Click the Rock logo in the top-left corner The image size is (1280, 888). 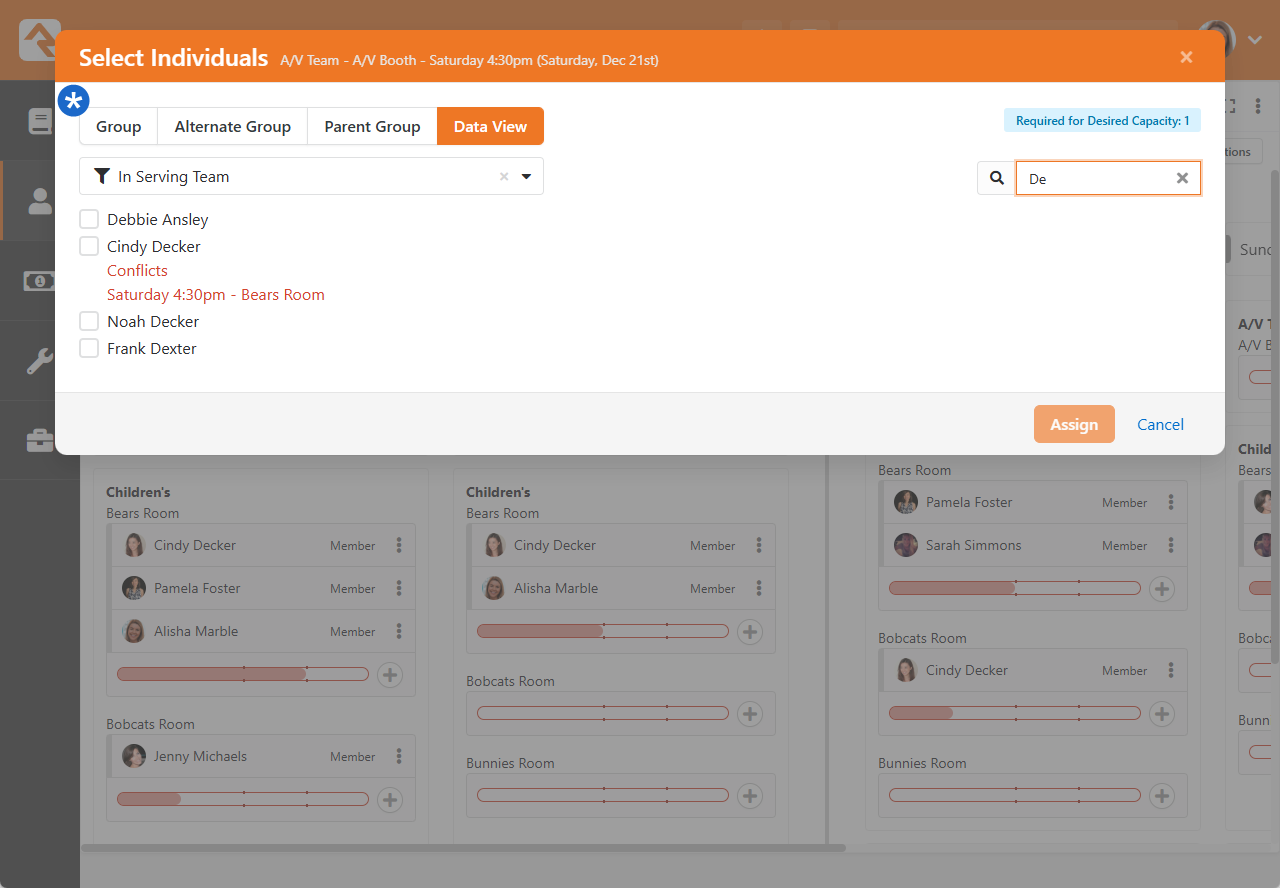tap(40, 40)
